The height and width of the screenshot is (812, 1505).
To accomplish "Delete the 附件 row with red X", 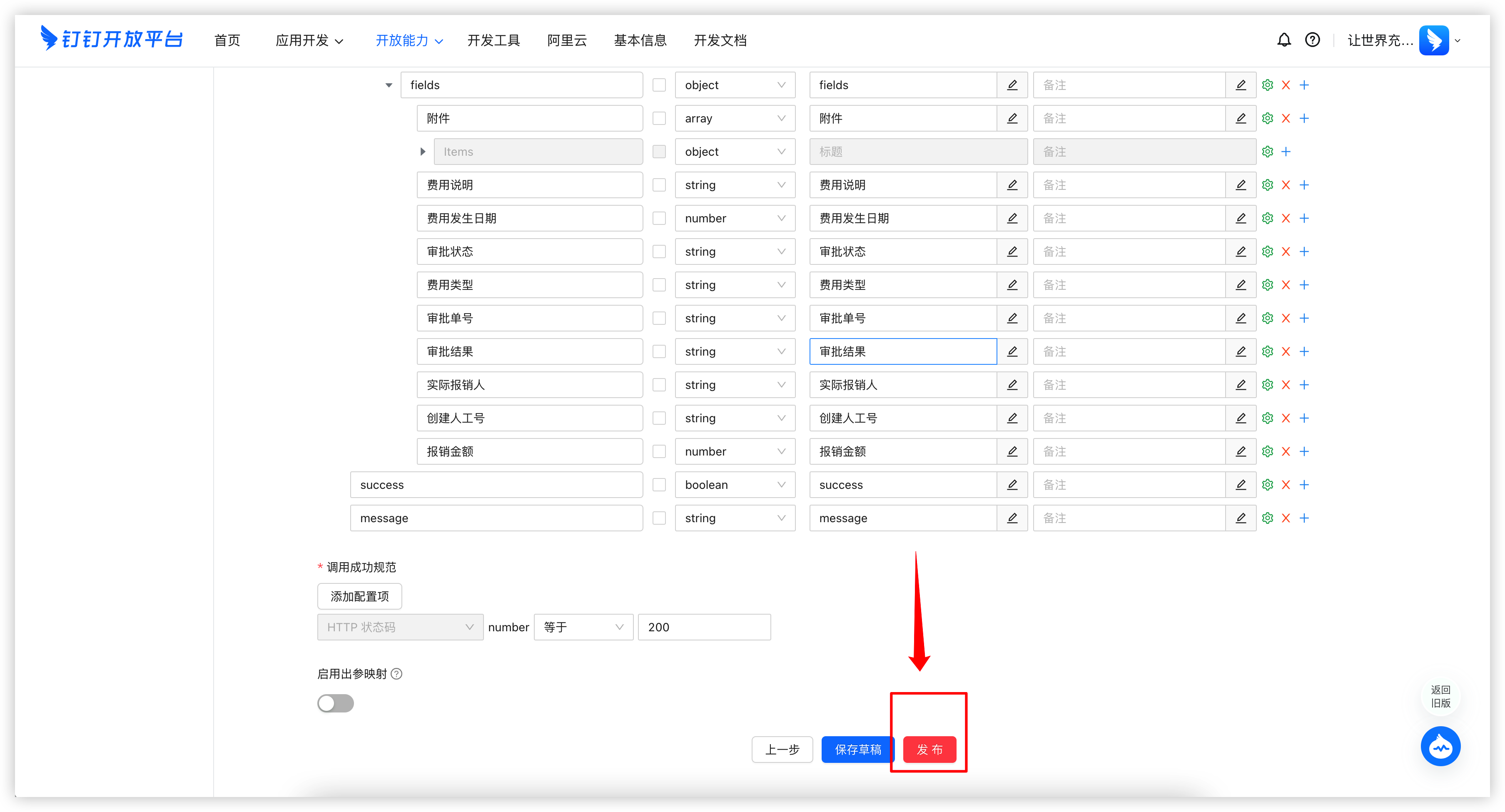I will [1285, 119].
